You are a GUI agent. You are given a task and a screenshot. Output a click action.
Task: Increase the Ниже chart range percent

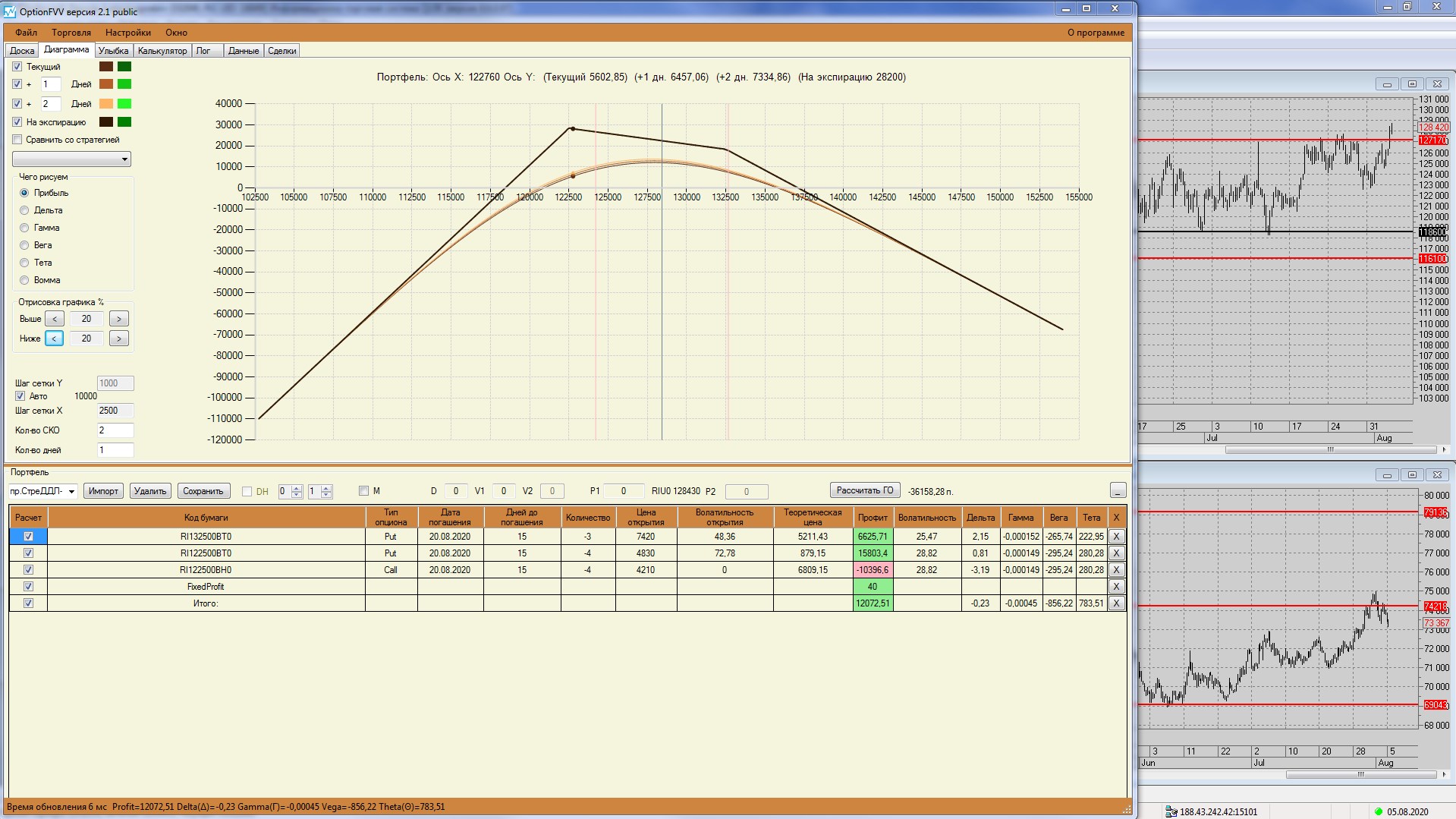118,339
